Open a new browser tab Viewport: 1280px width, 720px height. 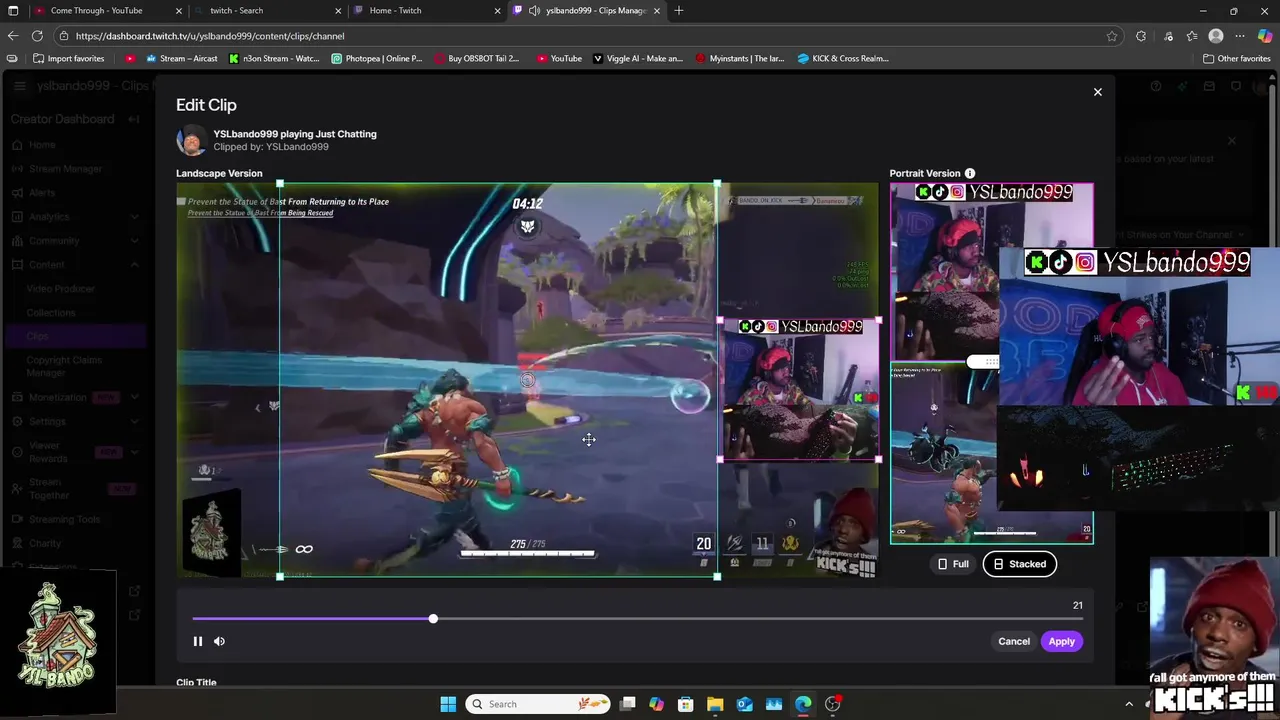point(679,10)
